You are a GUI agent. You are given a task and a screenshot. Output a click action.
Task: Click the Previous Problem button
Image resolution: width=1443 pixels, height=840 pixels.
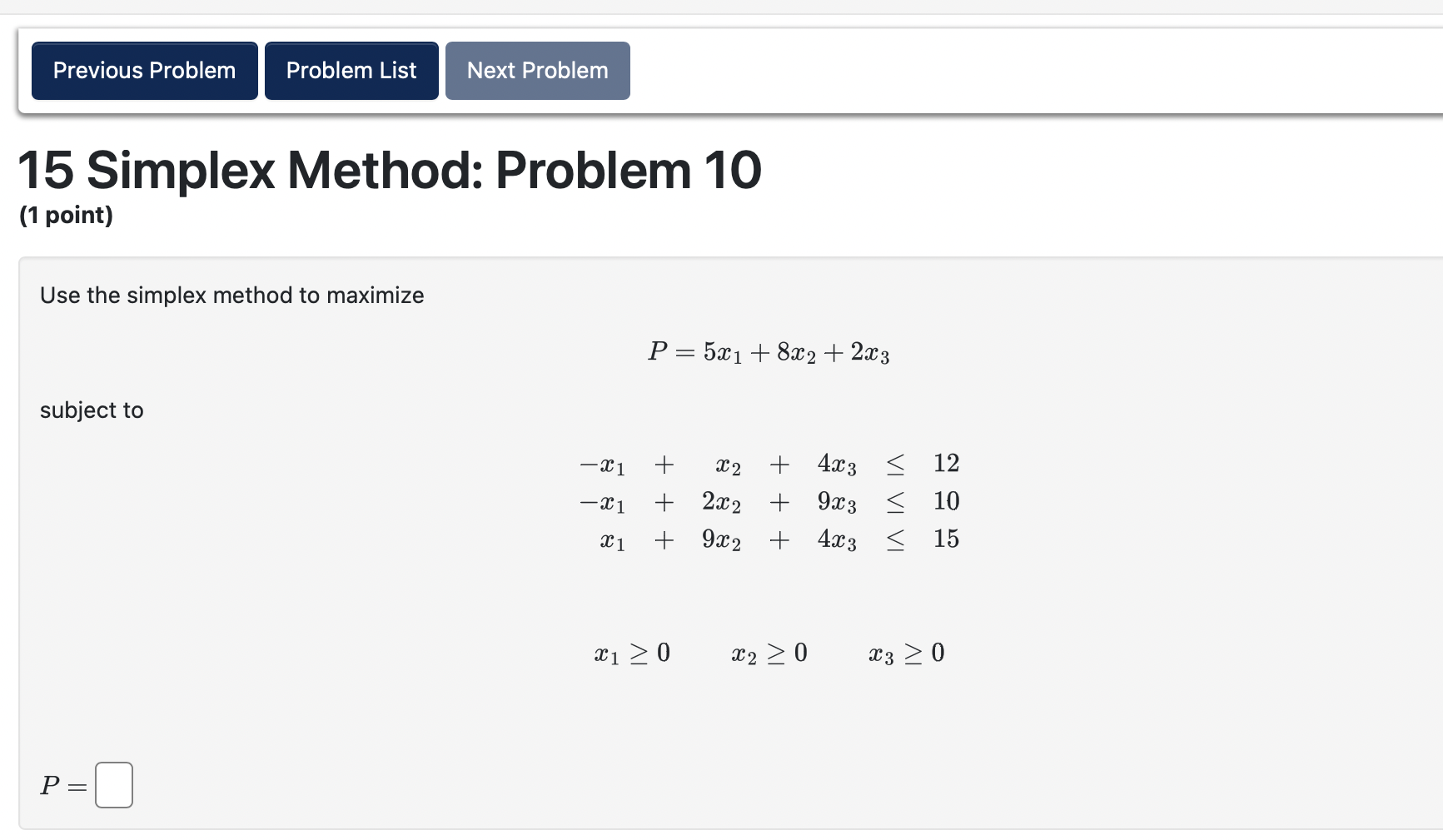tap(143, 70)
